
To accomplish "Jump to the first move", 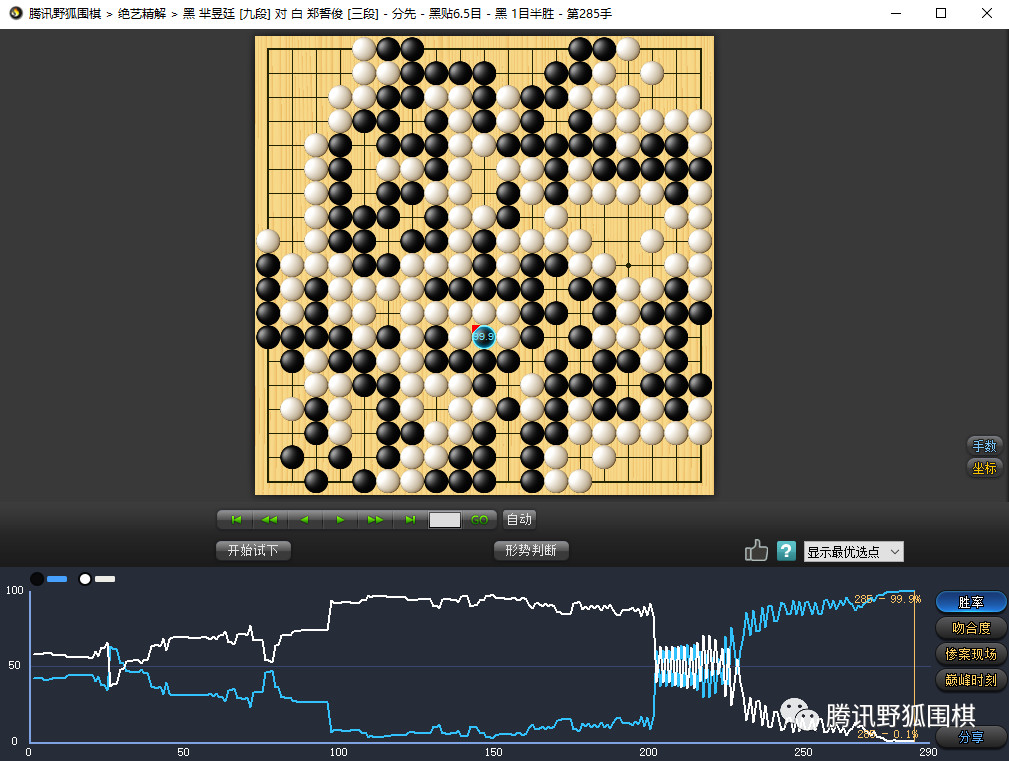I will (x=236, y=520).
